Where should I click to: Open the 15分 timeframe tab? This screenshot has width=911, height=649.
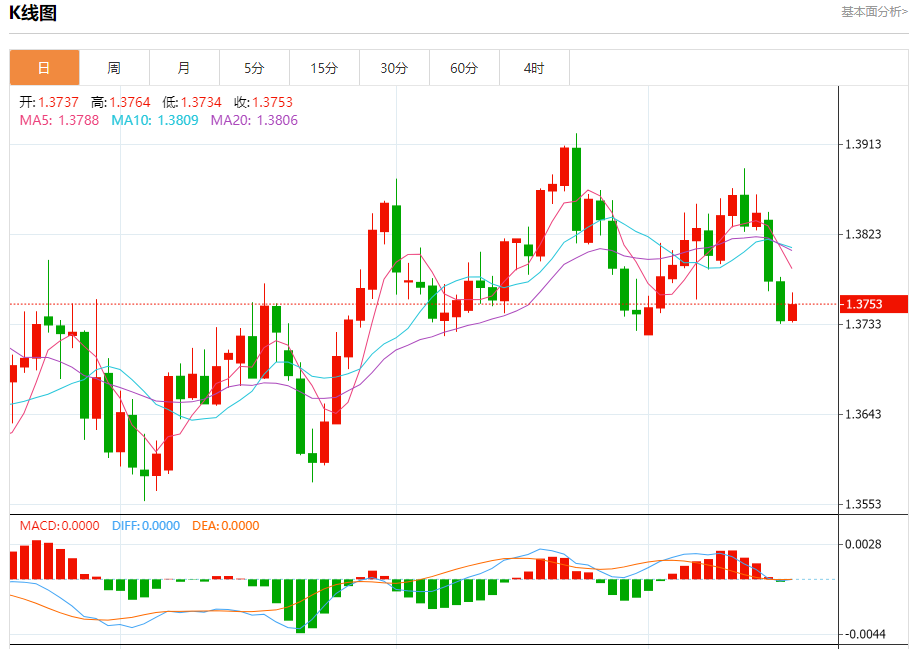click(x=324, y=68)
